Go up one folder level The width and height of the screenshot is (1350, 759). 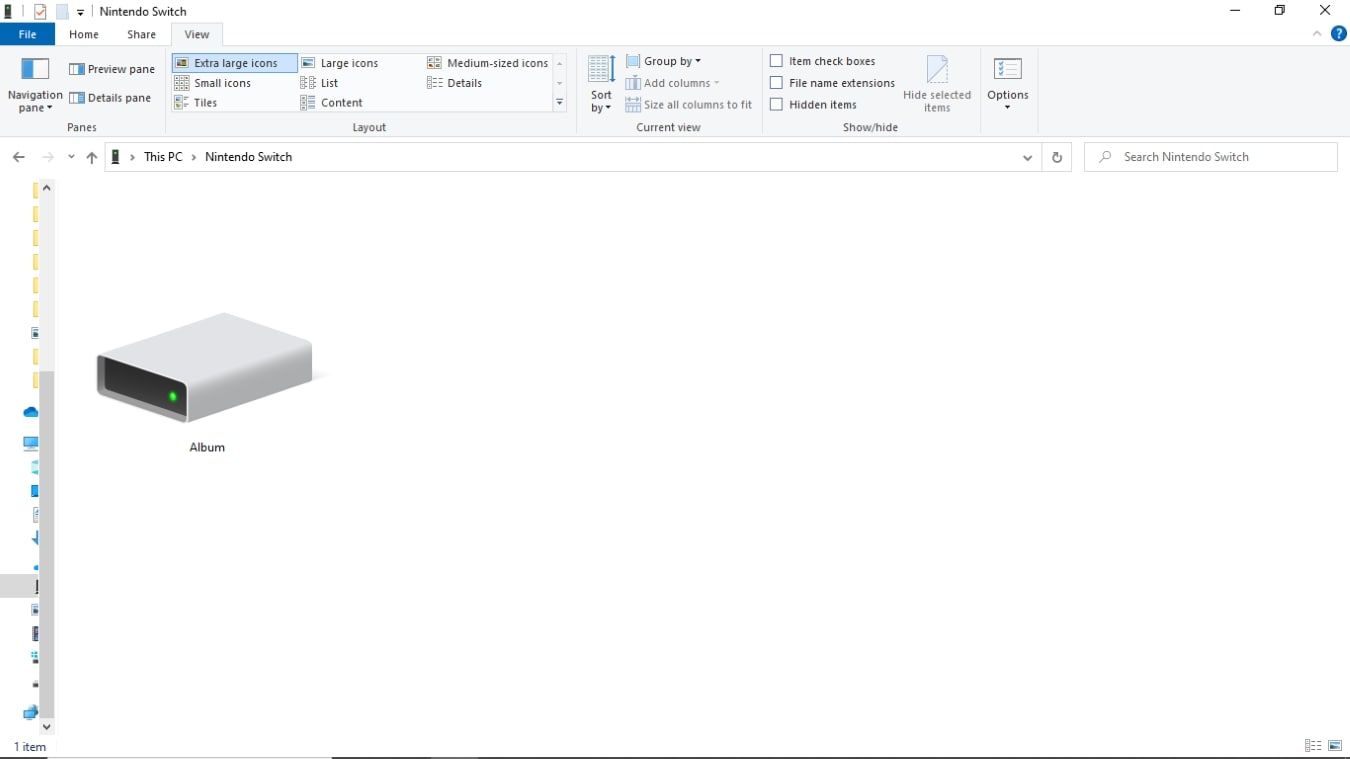(92, 157)
